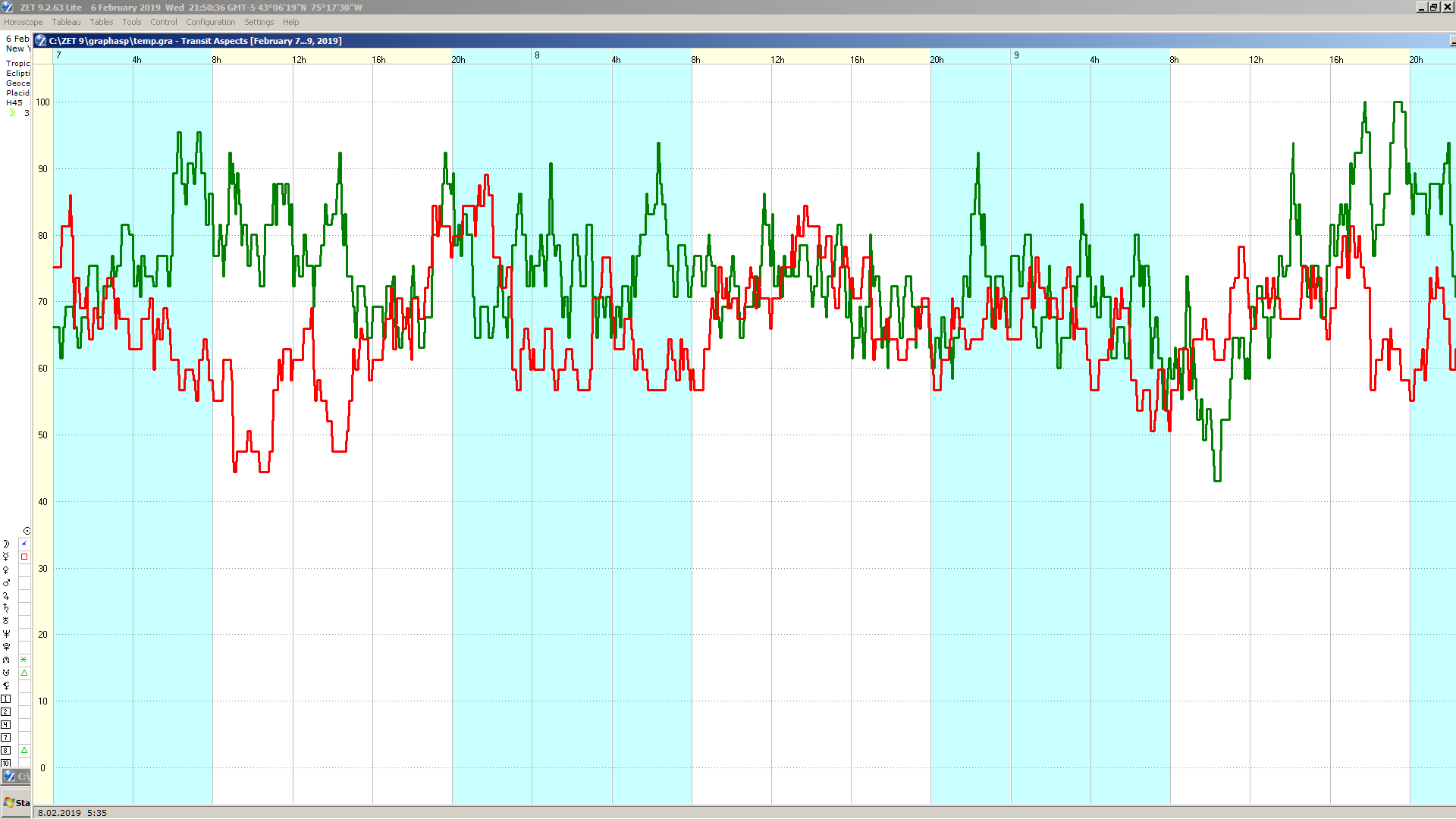Open the Settings menu
The height and width of the screenshot is (819, 1456).
tap(259, 22)
